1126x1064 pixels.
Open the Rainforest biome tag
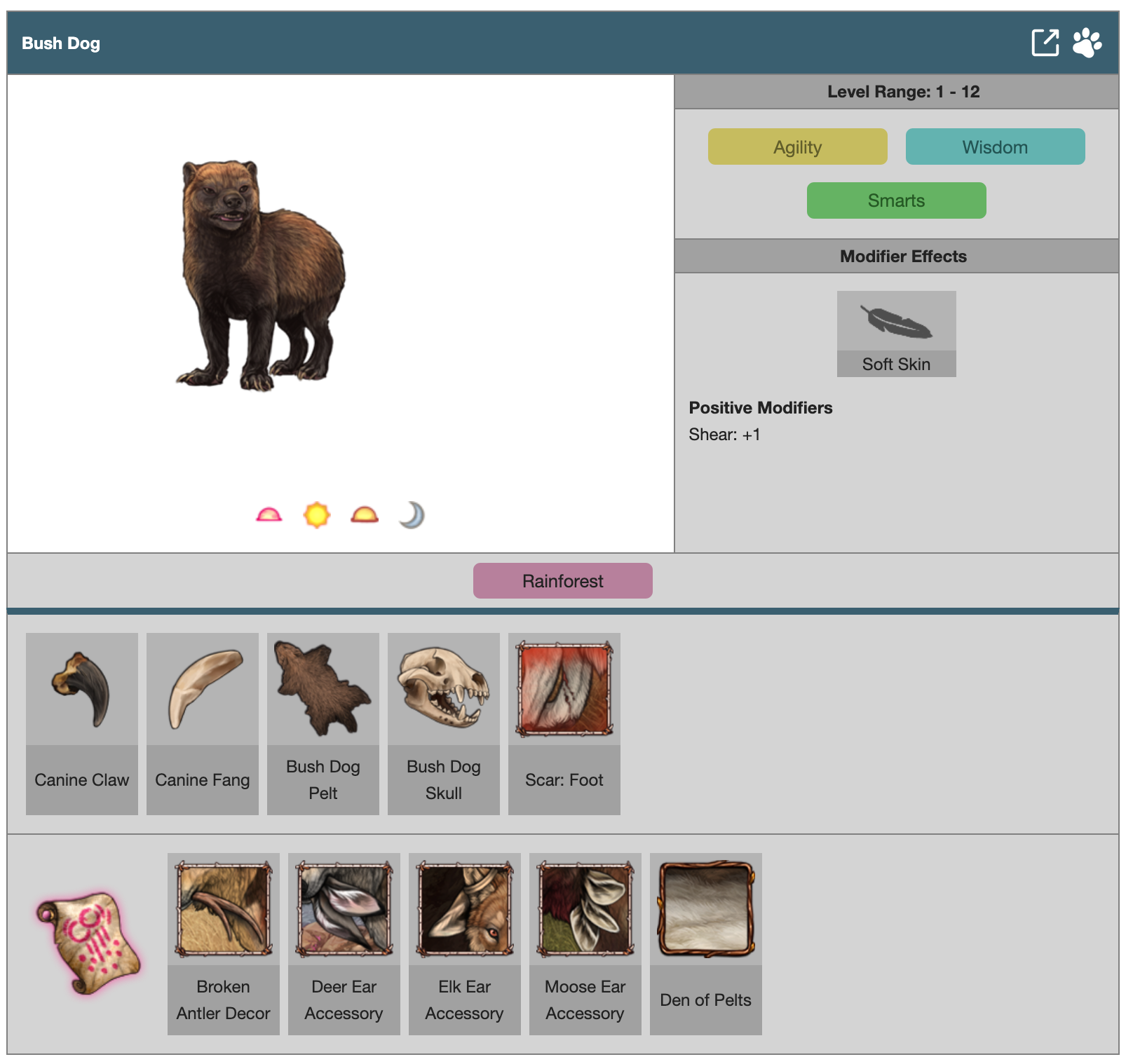562,581
